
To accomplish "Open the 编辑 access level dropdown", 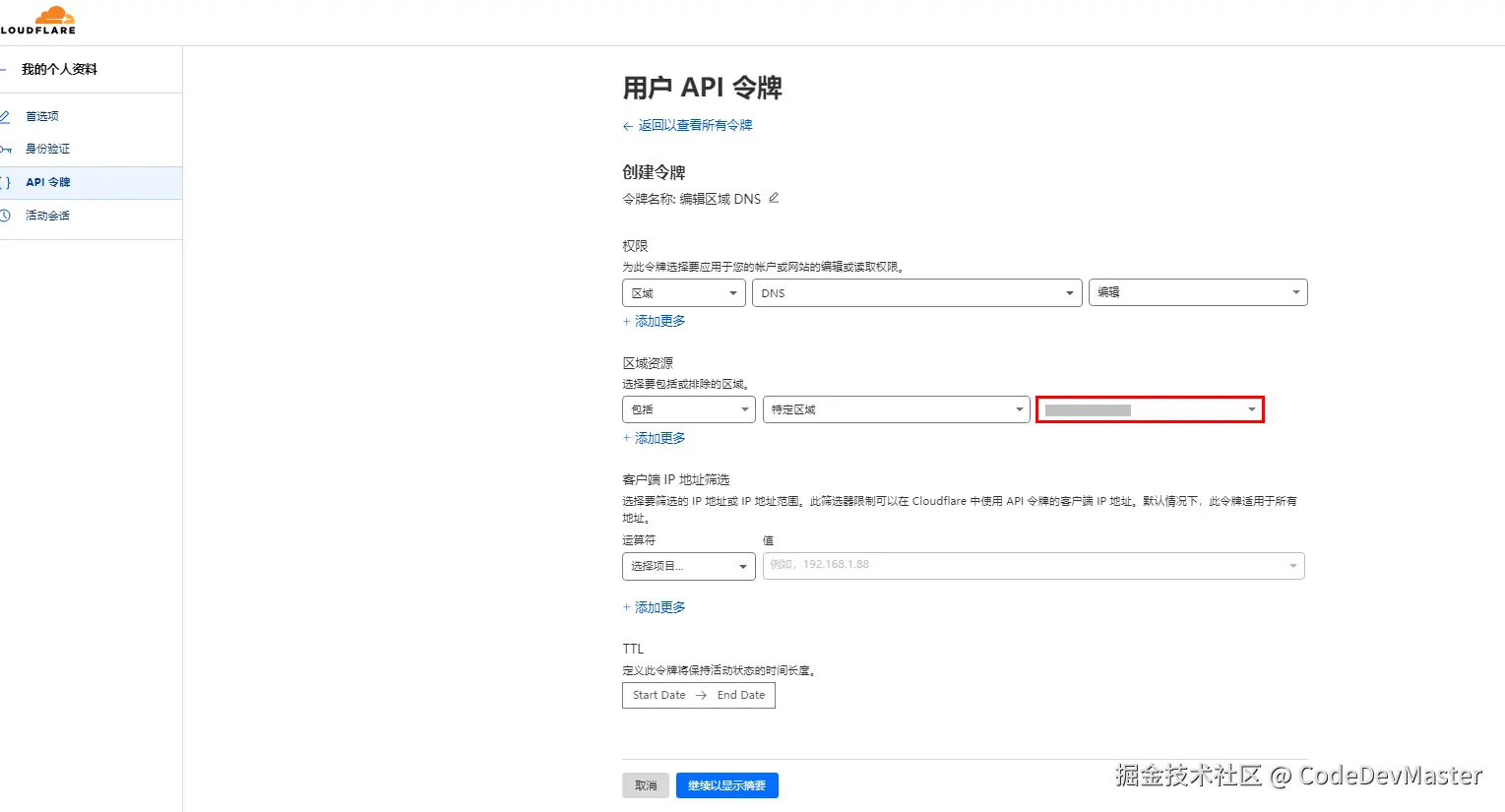I will click(1198, 292).
